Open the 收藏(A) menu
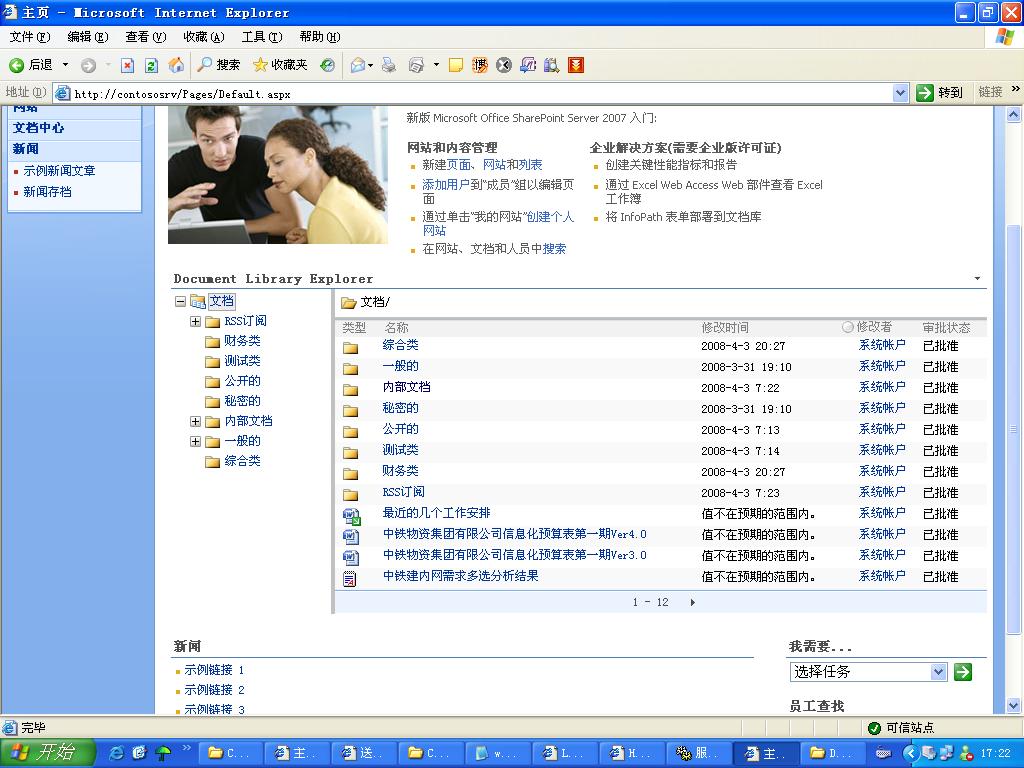The height and width of the screenshot is (768, 1024). click(203, 37)
